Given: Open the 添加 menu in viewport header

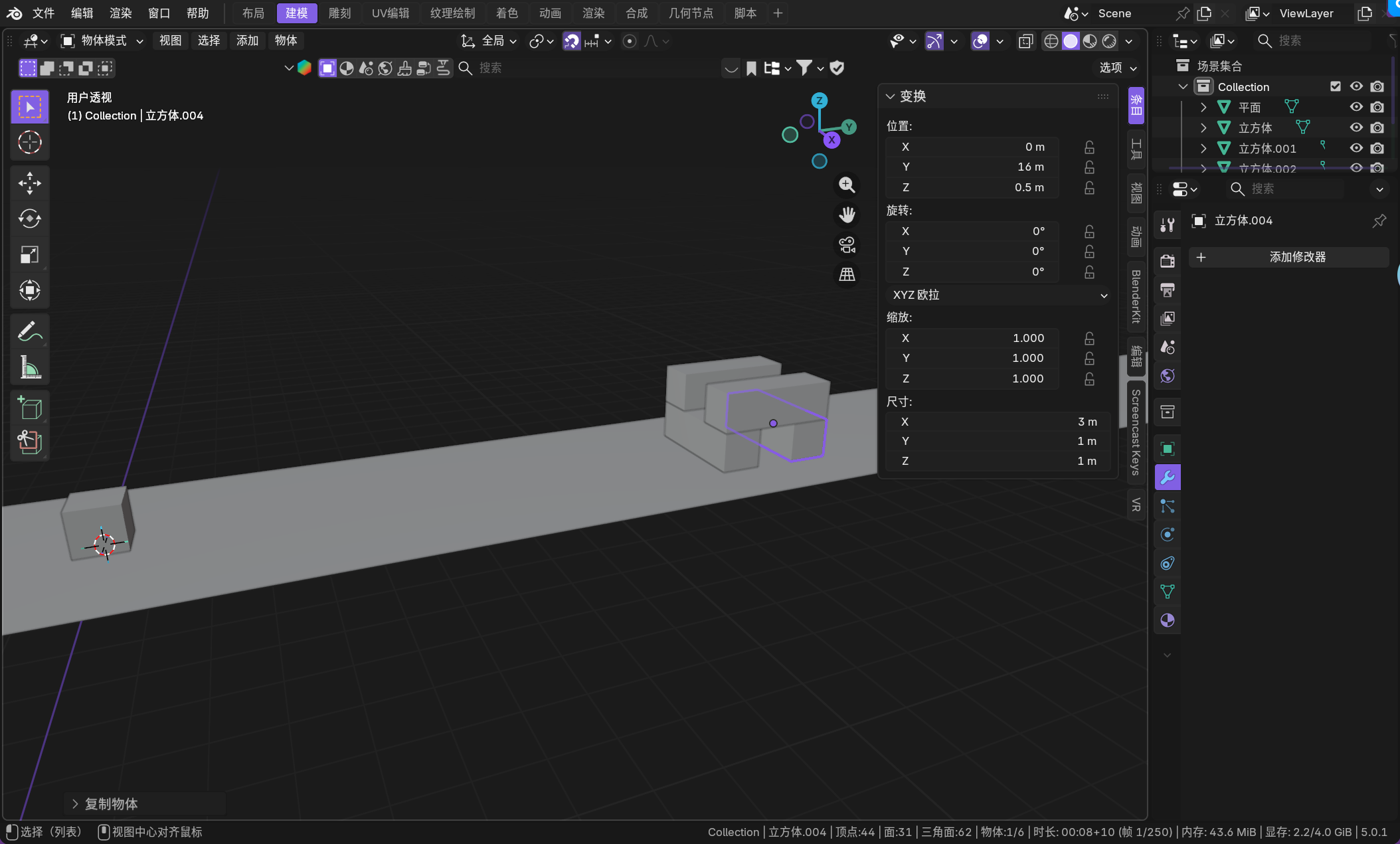Looking at the screenshot, I should (x=247, y=41).
